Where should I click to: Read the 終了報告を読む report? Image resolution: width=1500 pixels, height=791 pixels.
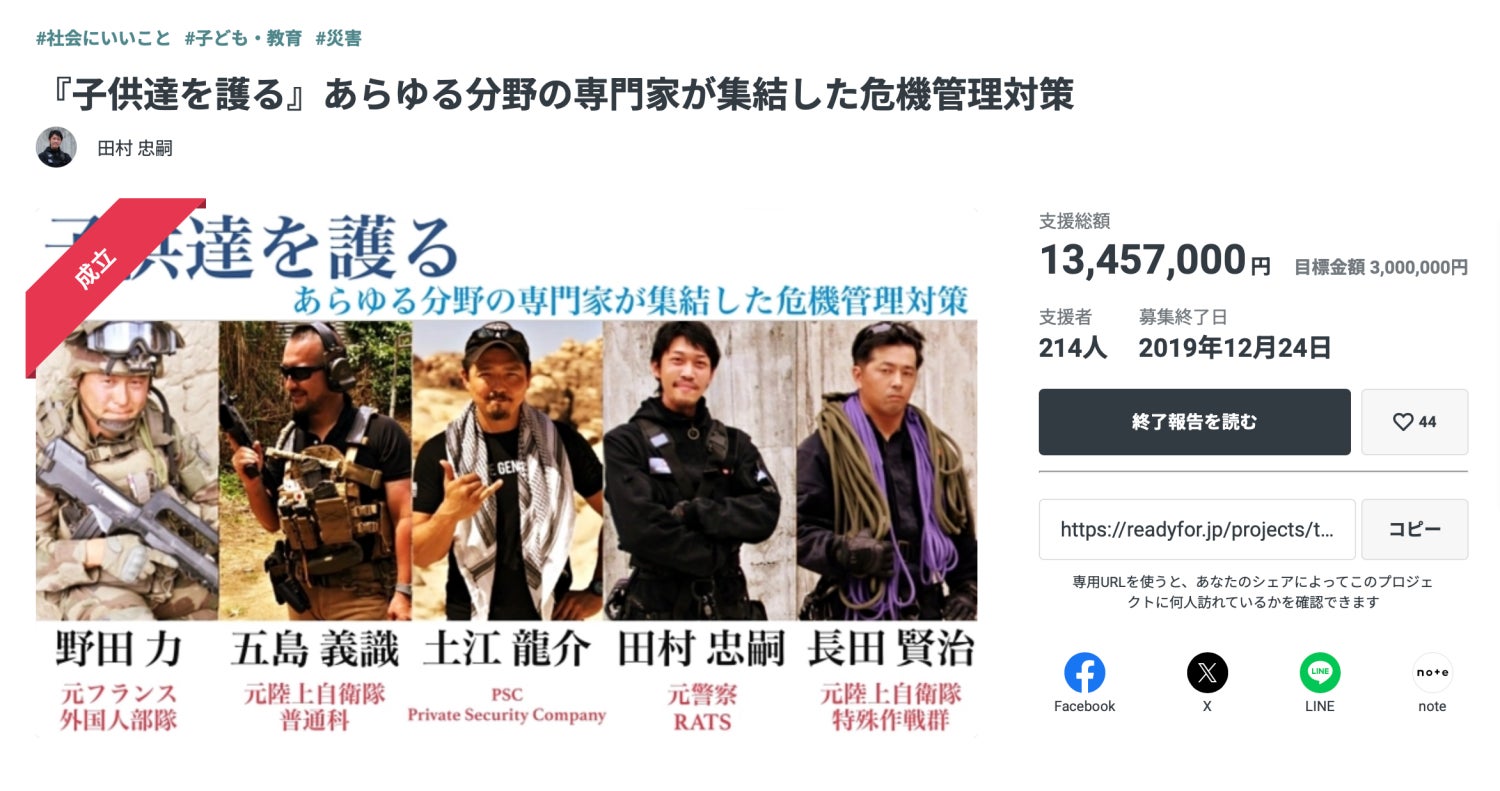pos(1194,422)
